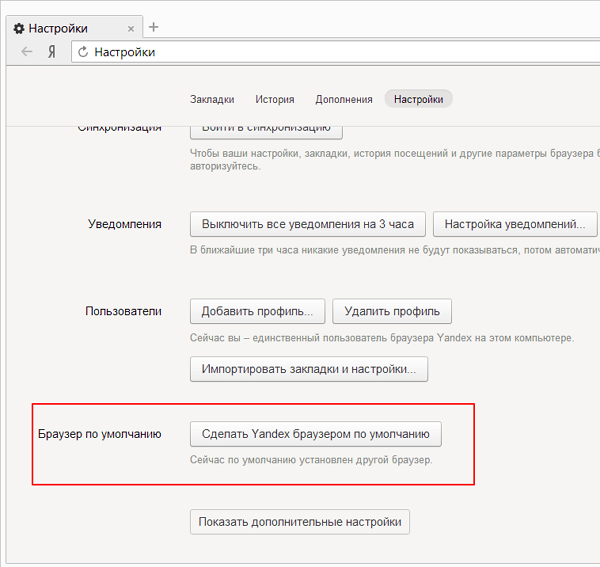Open a new tab with plus icon
Image resolution: width=600 pixels, height=567 pixels.
[x=153, y=27]
